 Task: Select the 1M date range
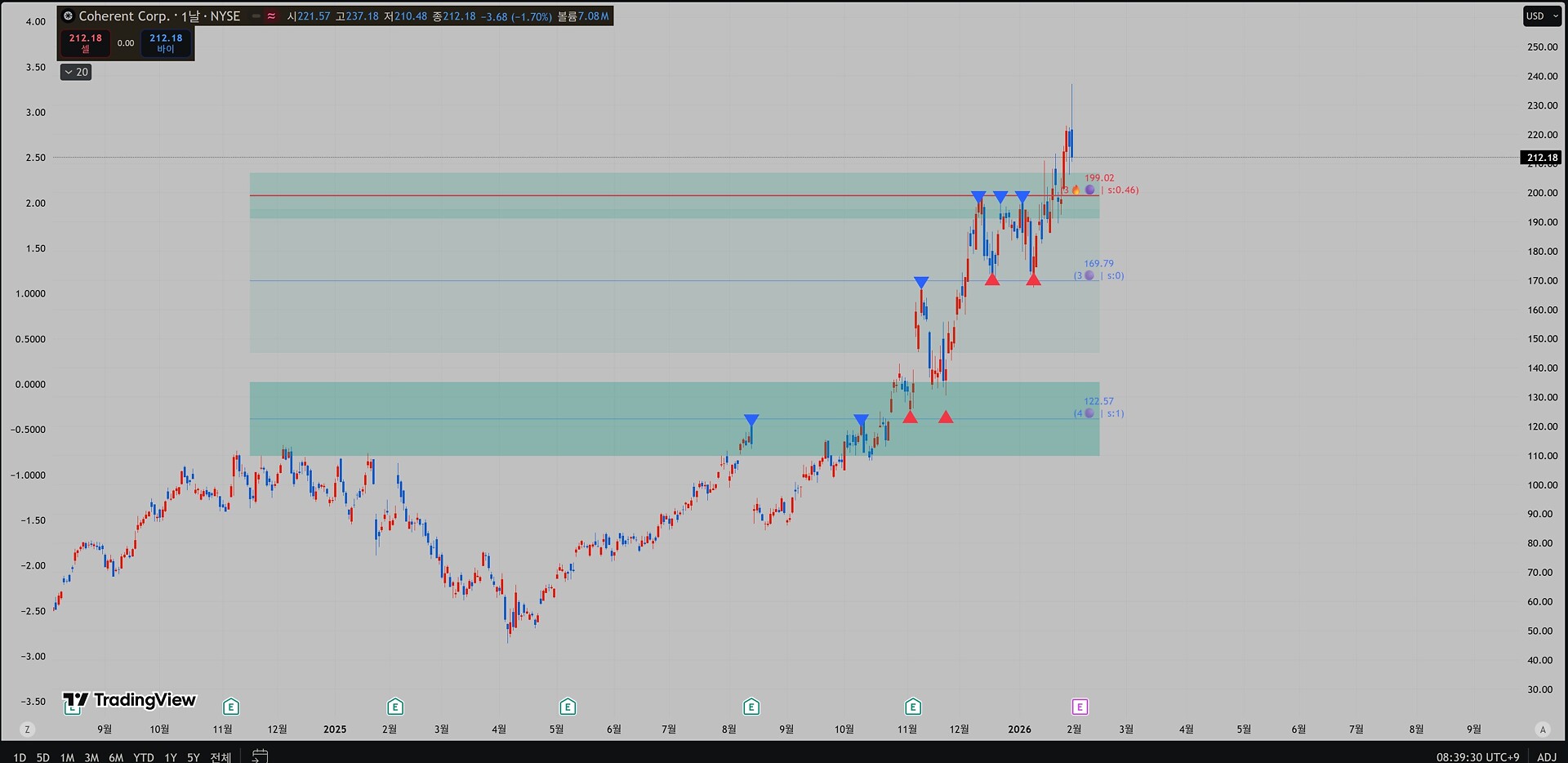tap(67, 757)
